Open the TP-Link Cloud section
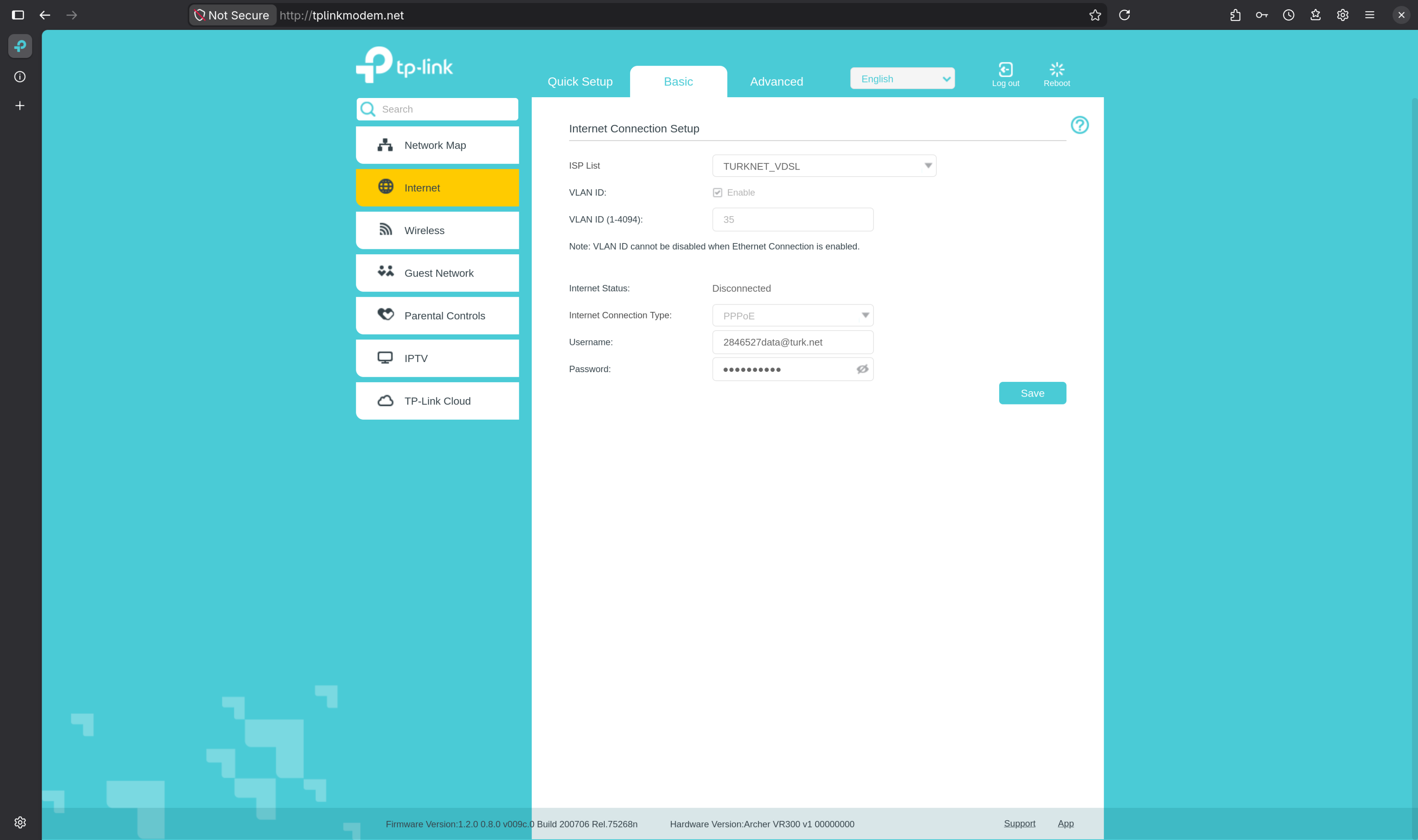Image resolution: width=1418 pixels, height=840 pixels. (x=438, y=401)
